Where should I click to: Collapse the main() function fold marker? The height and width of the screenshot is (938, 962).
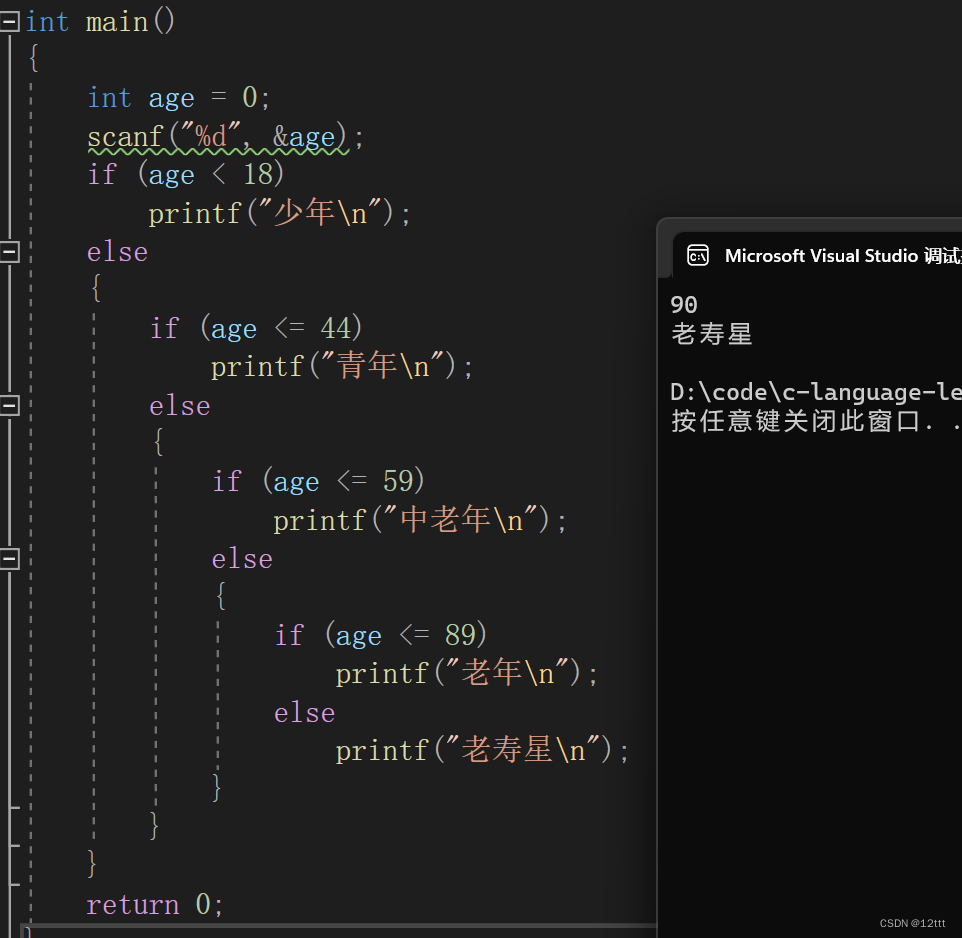pos(9,21)
